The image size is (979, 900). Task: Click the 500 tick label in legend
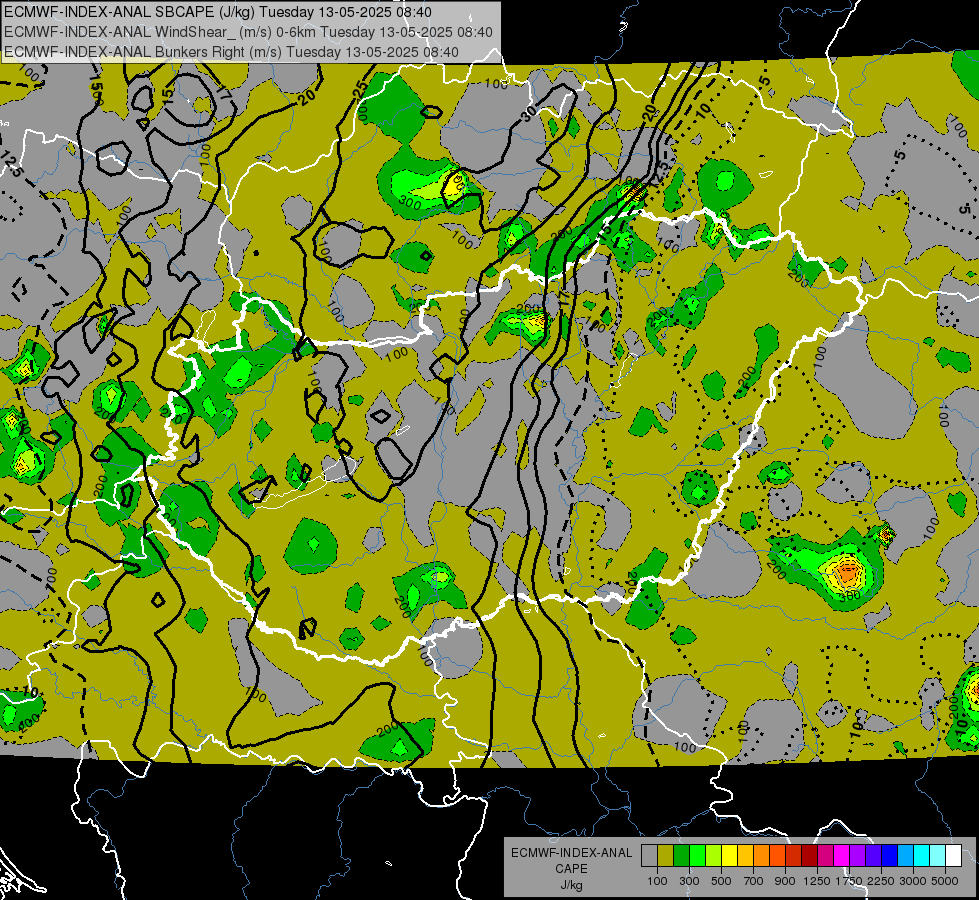(x=721, y=881)
